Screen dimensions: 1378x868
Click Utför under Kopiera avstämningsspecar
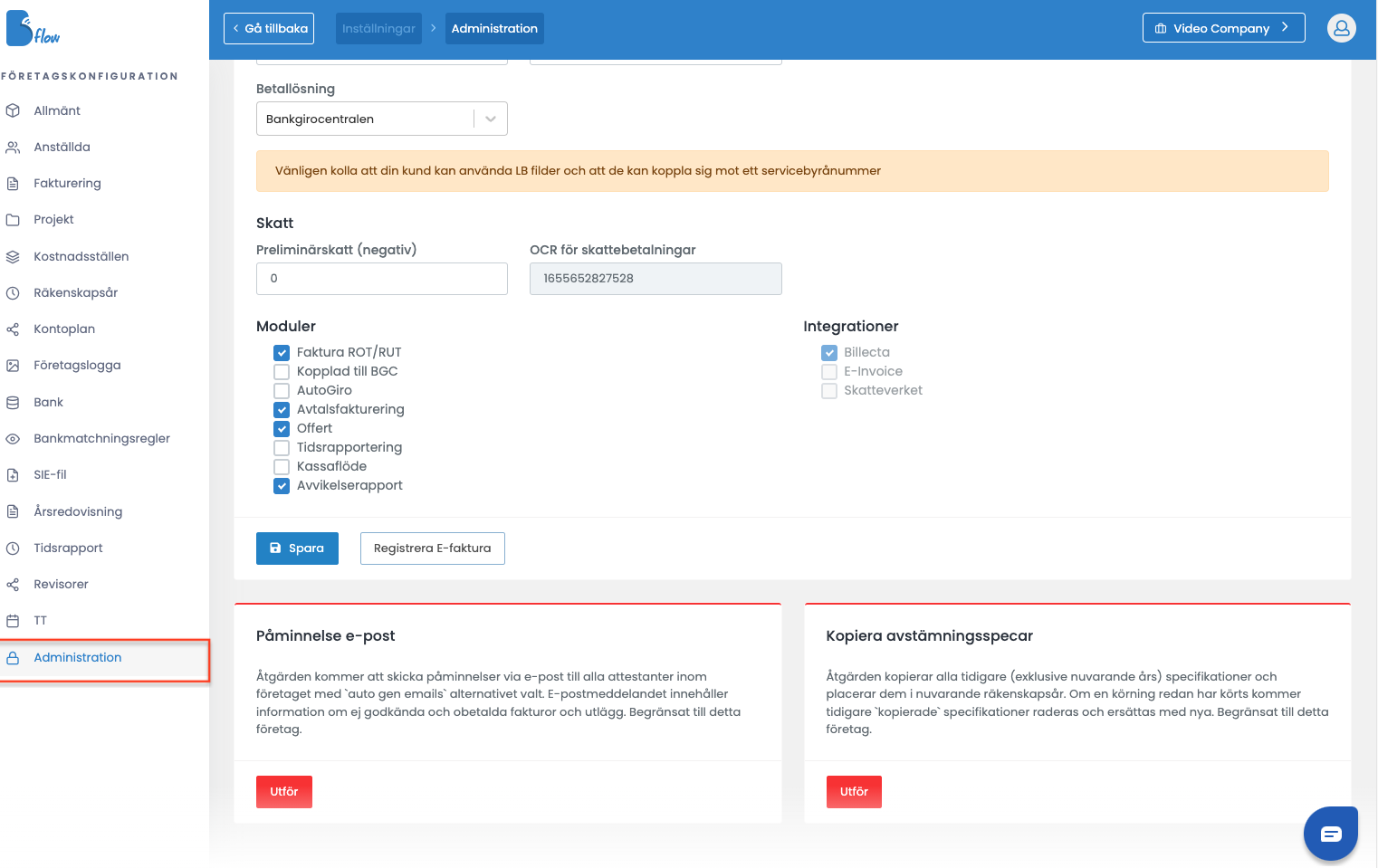coord(854,792)
